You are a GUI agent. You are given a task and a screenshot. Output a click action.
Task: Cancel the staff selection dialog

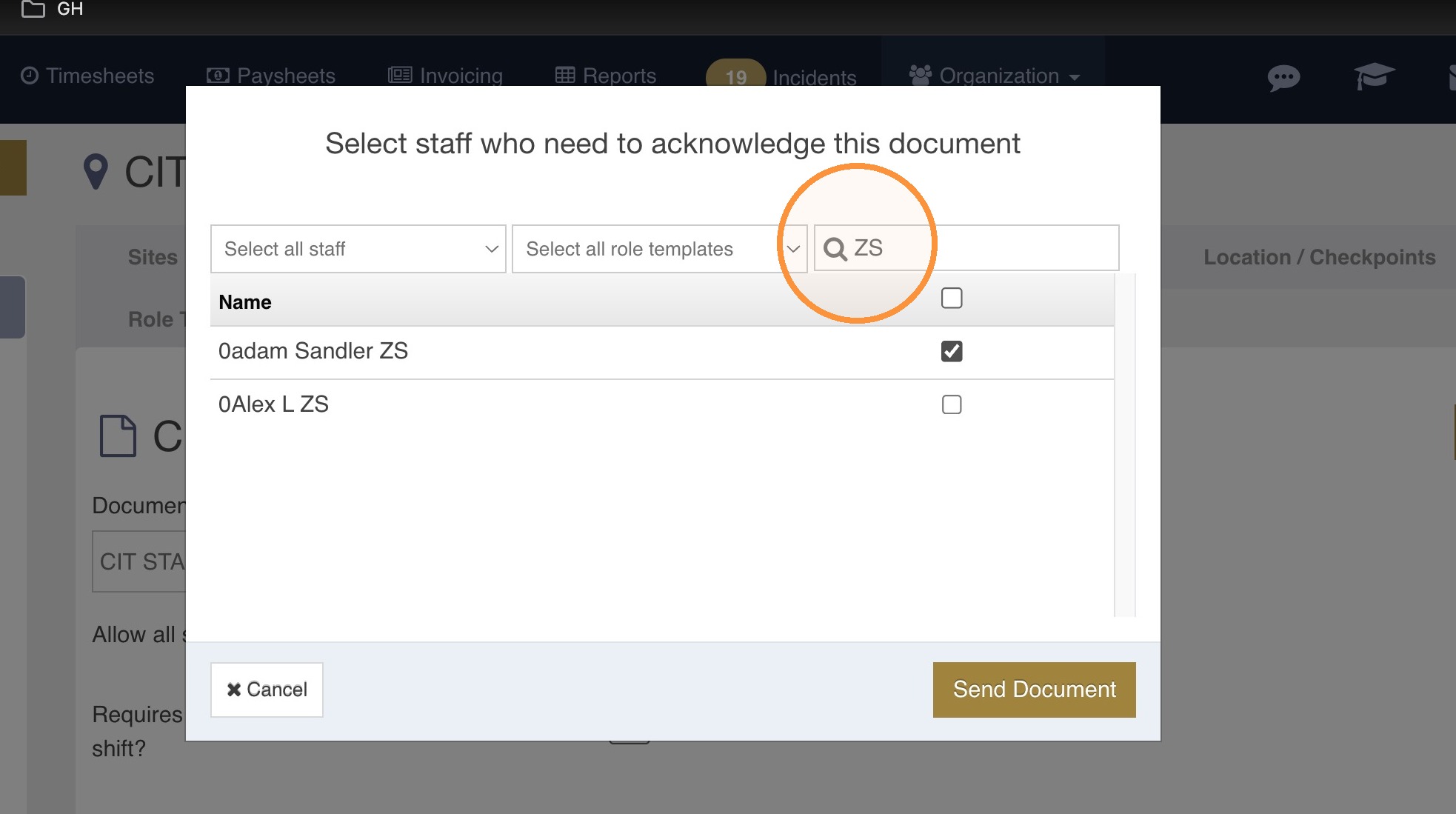tap(267, 690)
